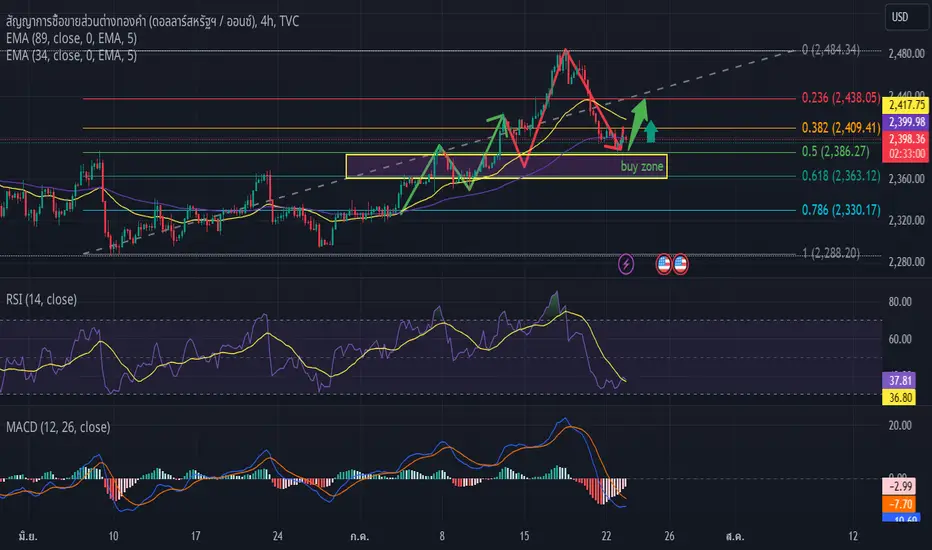Click the MACD 20.00 axis label

pos(900,425)
